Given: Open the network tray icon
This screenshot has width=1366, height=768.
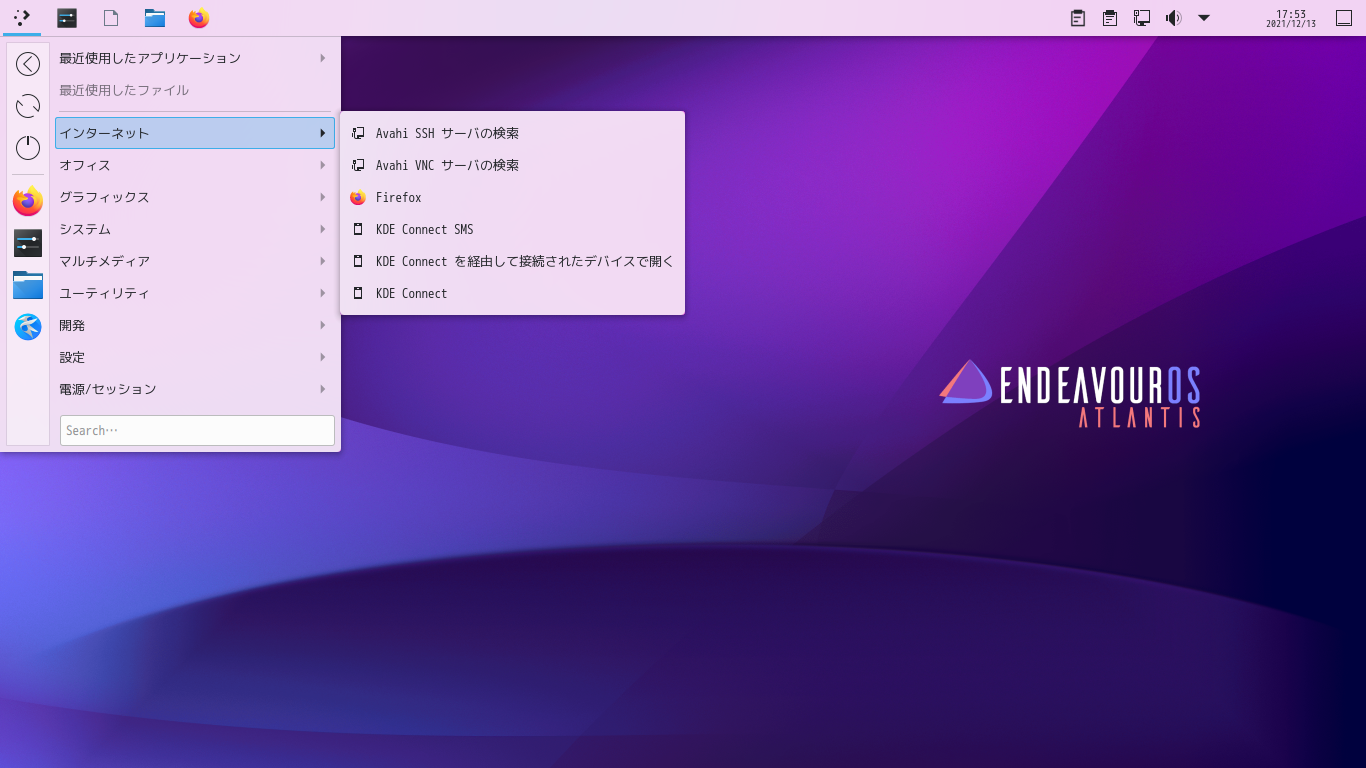Looking at the screenshot, I should (x=1142, y=18).
